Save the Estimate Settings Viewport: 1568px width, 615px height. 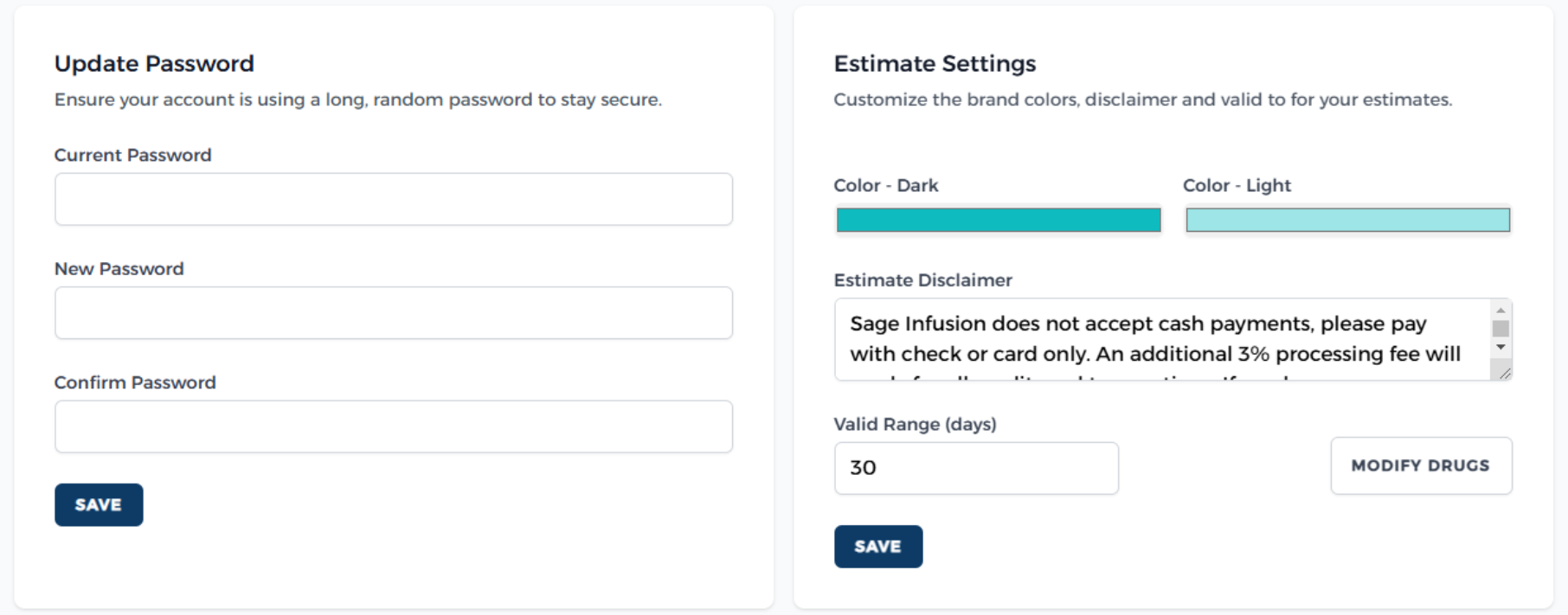(x=877, y=547)
